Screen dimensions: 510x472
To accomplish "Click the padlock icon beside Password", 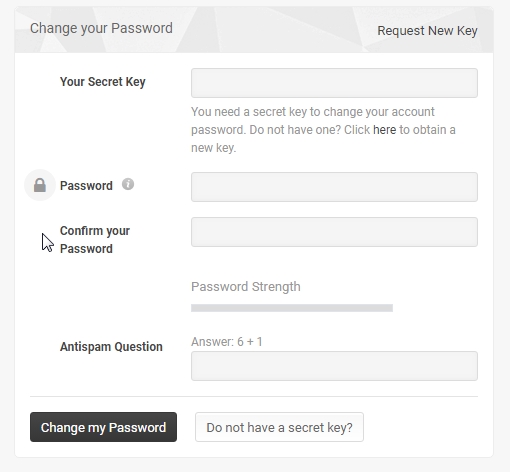I will pos(40,185).
